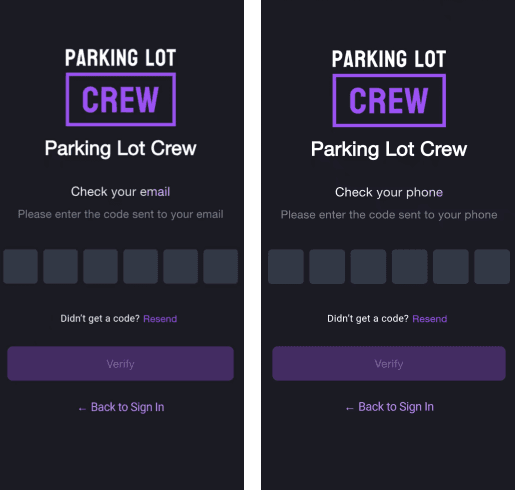
Task: Select third code digit box on phone screen
Action: [368, 267]
